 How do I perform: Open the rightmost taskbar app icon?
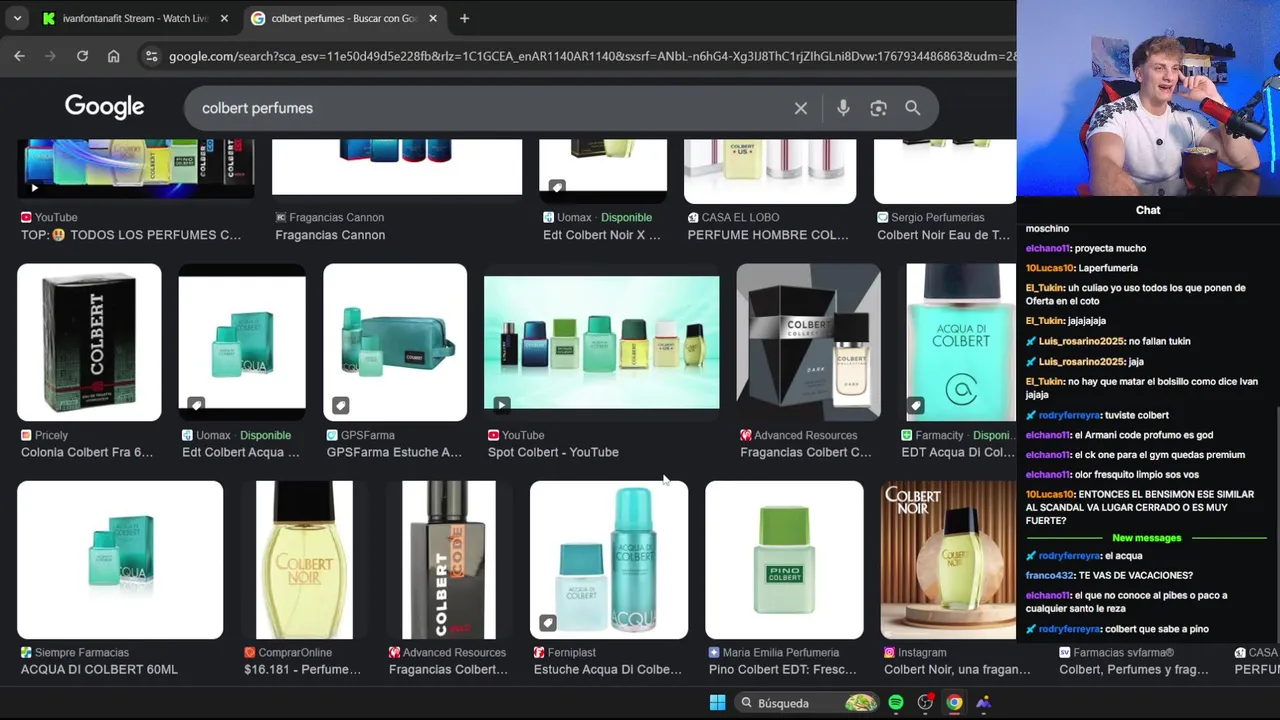[984, 703]
